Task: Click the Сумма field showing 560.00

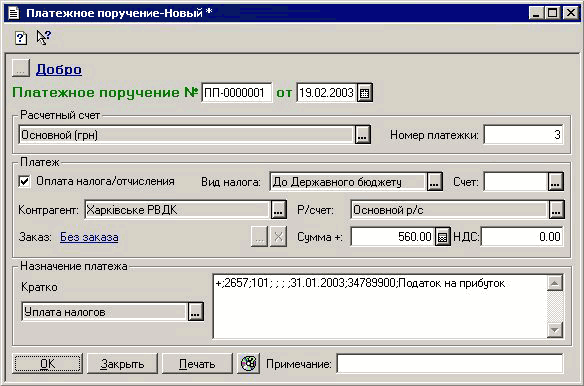Action: click(x=393, y=237)
